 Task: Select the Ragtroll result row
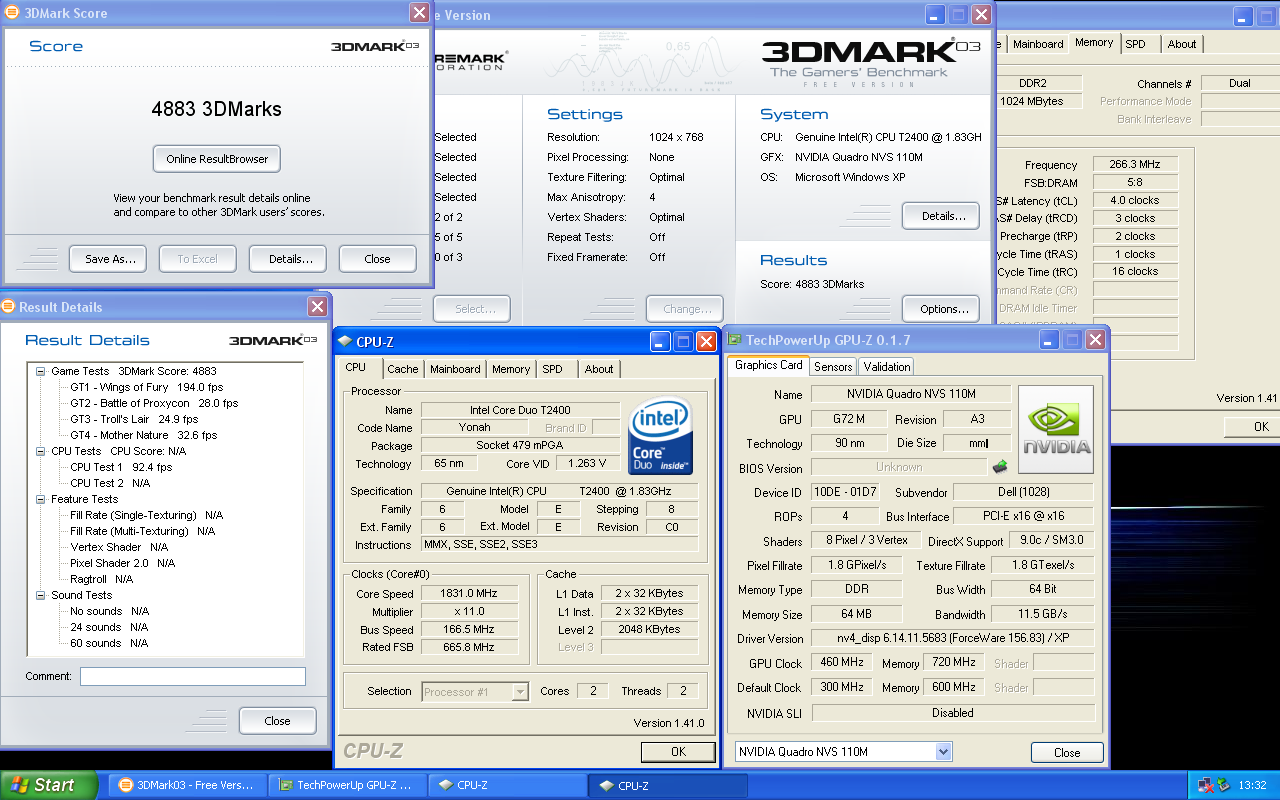point(102,579)
